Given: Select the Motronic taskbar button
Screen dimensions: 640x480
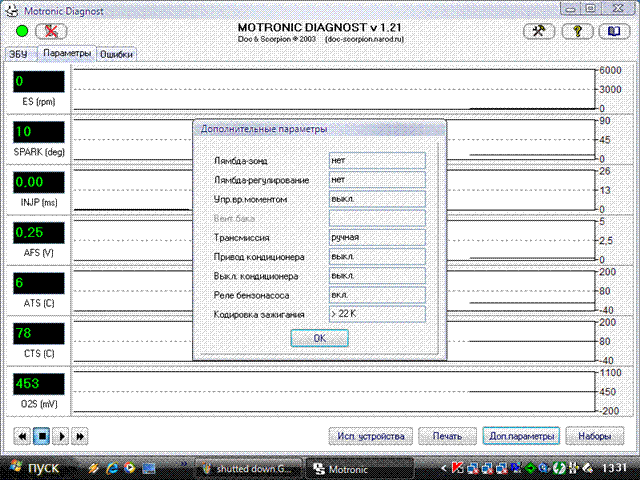Looking at the screenshot, I should (x=359, y=469).
